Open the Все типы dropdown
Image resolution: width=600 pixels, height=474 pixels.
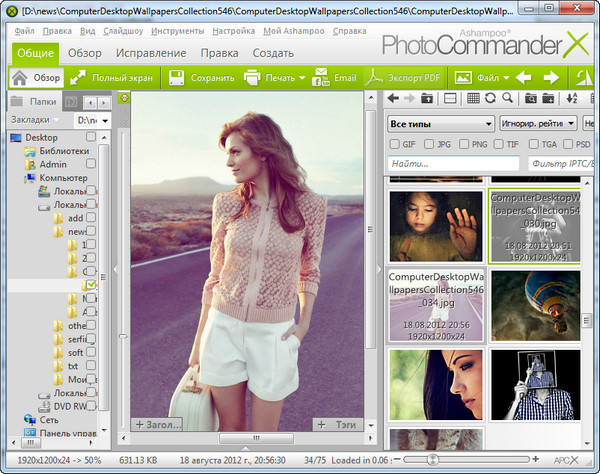pos(440,123)
